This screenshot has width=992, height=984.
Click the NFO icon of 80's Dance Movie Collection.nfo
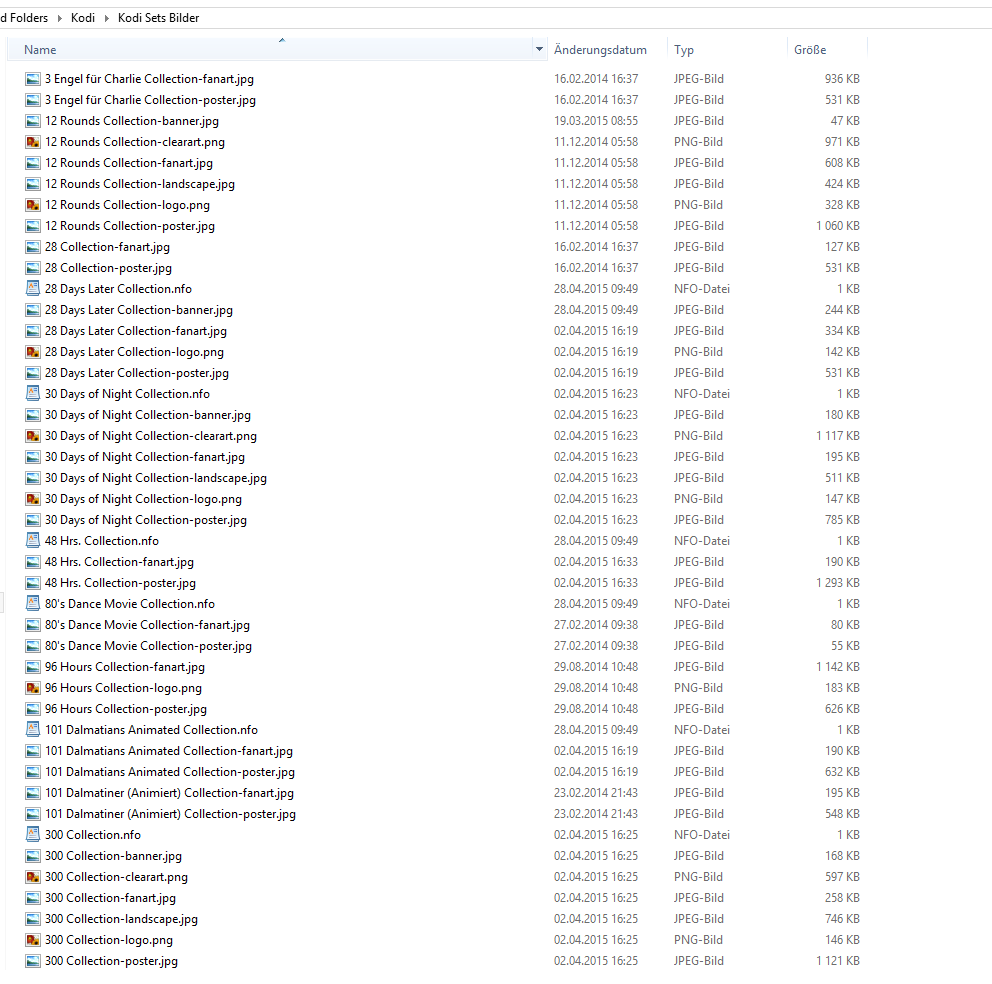(x=33, y=604)
